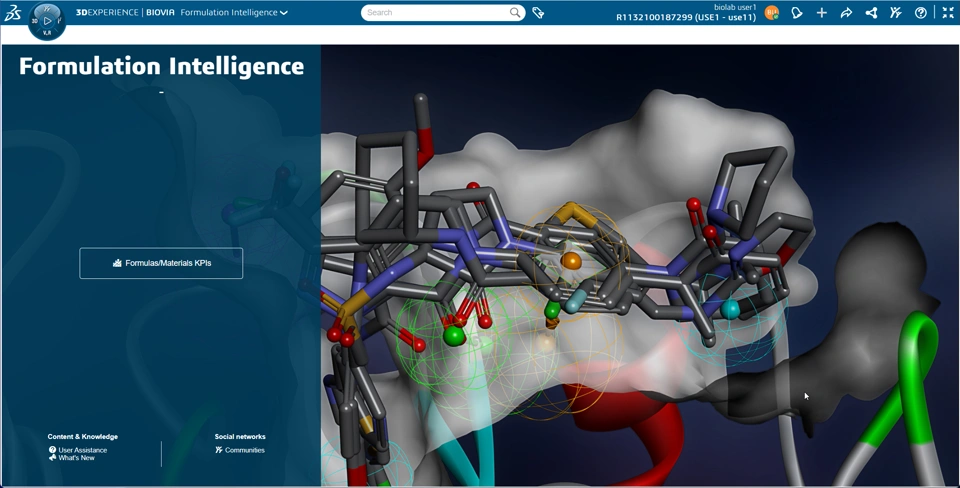Click the Content & Knowledge heading
Viewport: 960px width, 488px height.
click(83, 437)
